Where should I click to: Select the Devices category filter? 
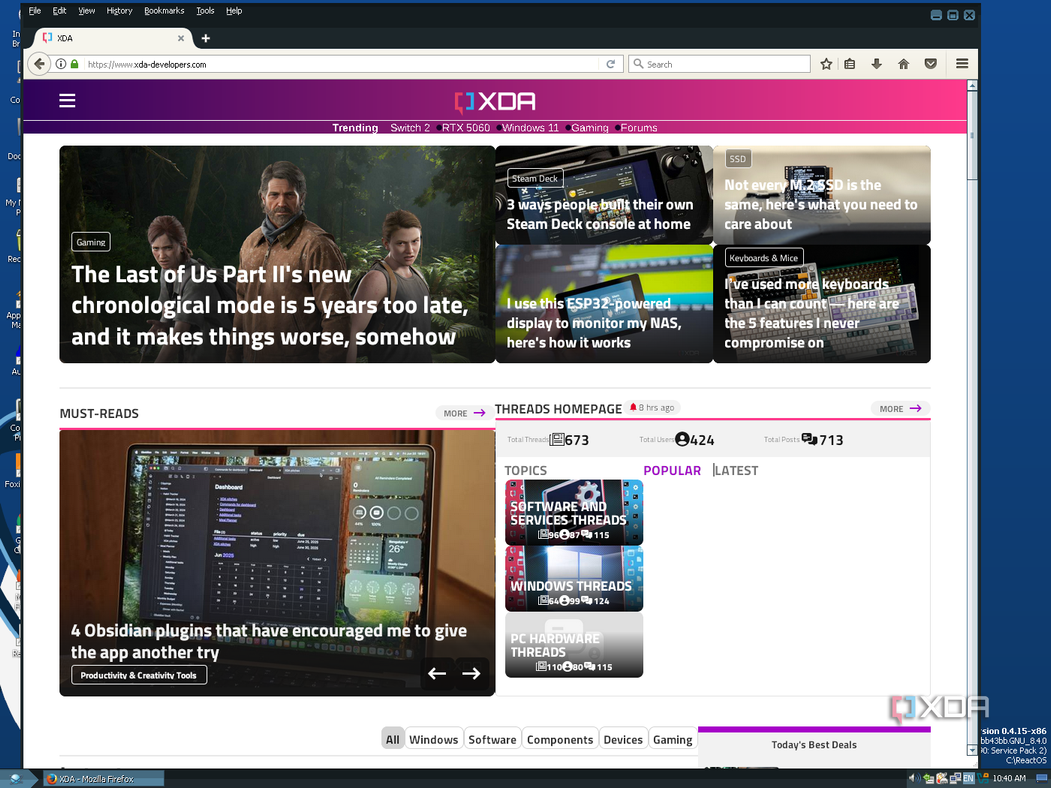pos(623,739)
